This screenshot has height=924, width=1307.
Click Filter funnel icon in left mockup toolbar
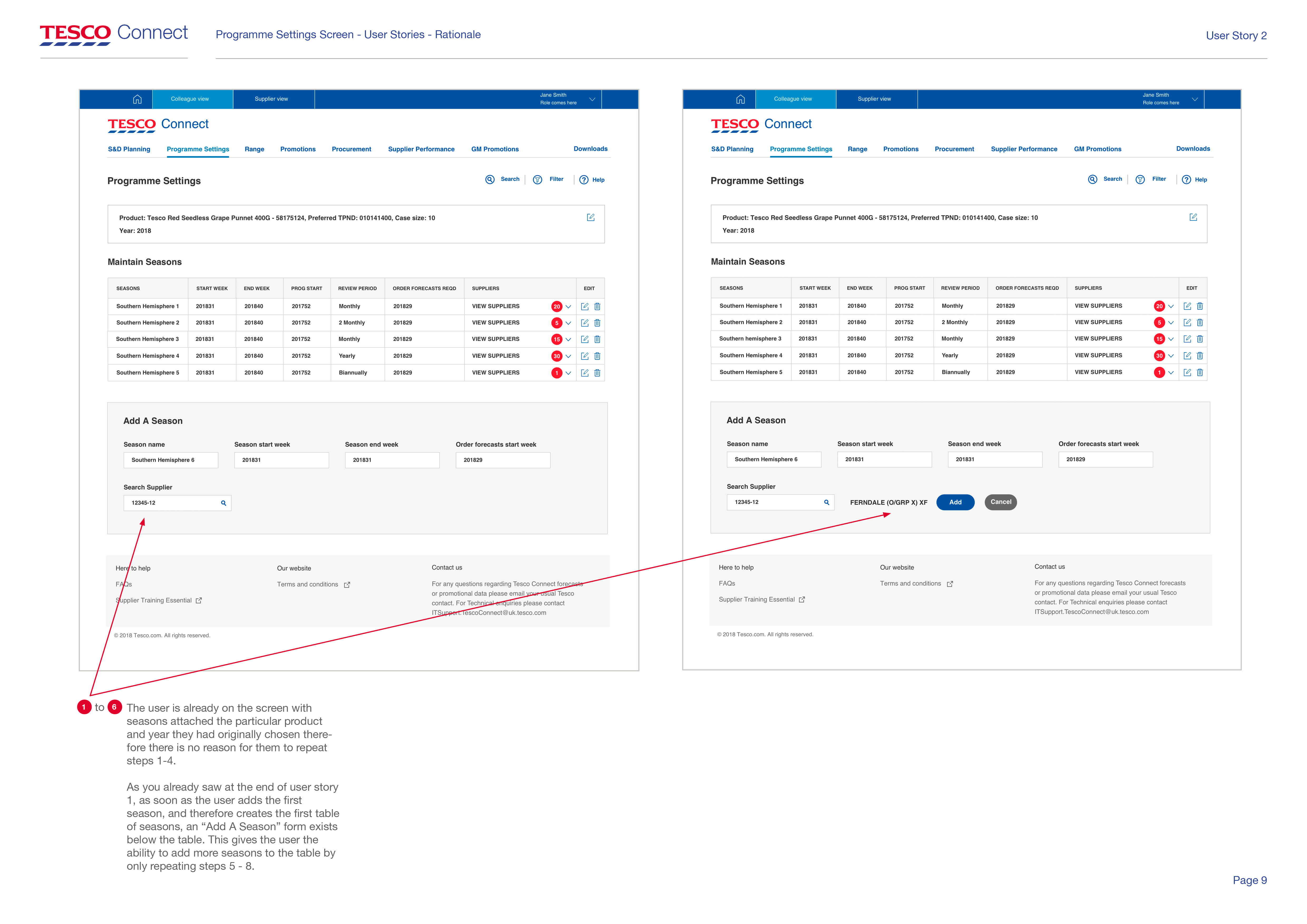coord(537,180)
